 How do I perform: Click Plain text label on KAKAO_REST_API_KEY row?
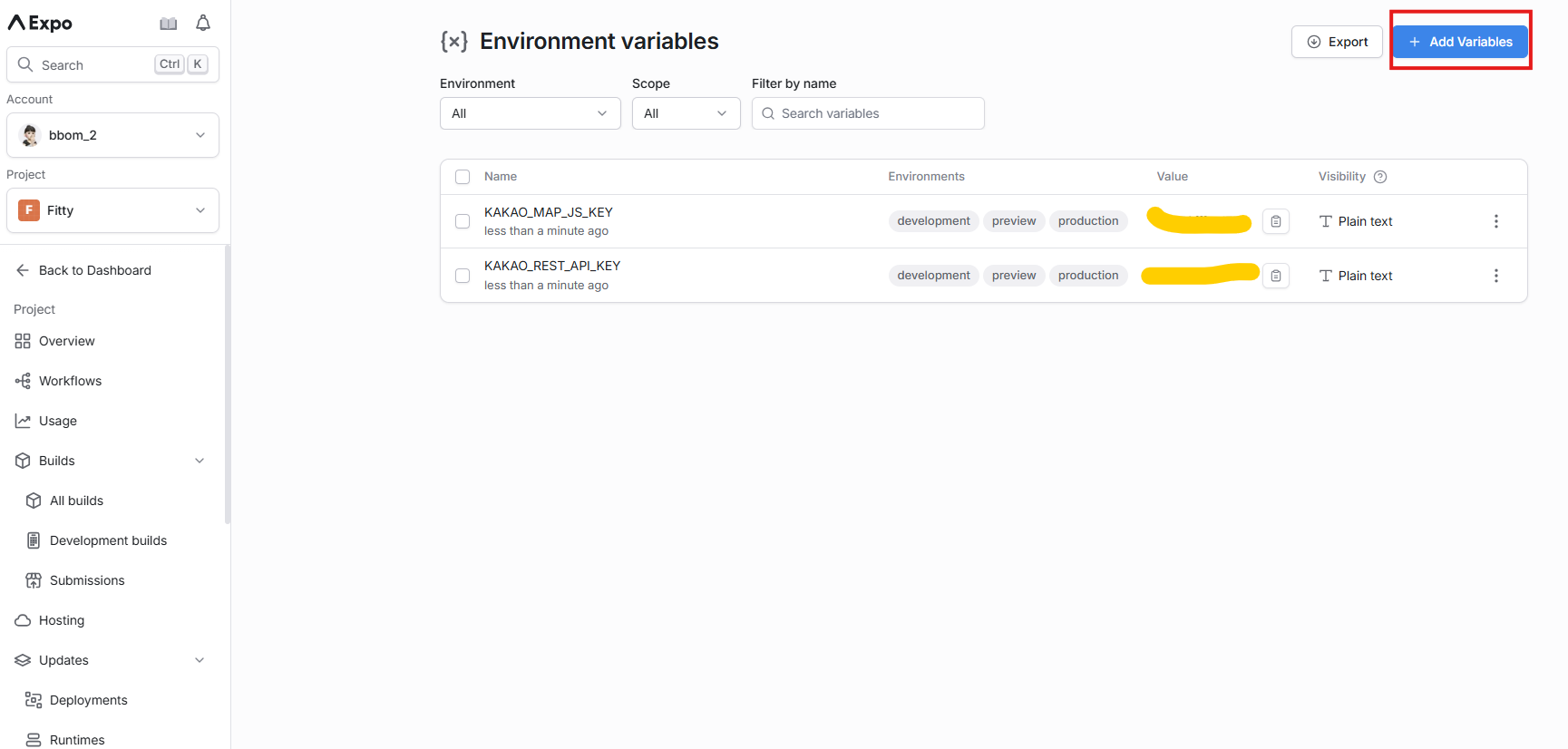1366,276
